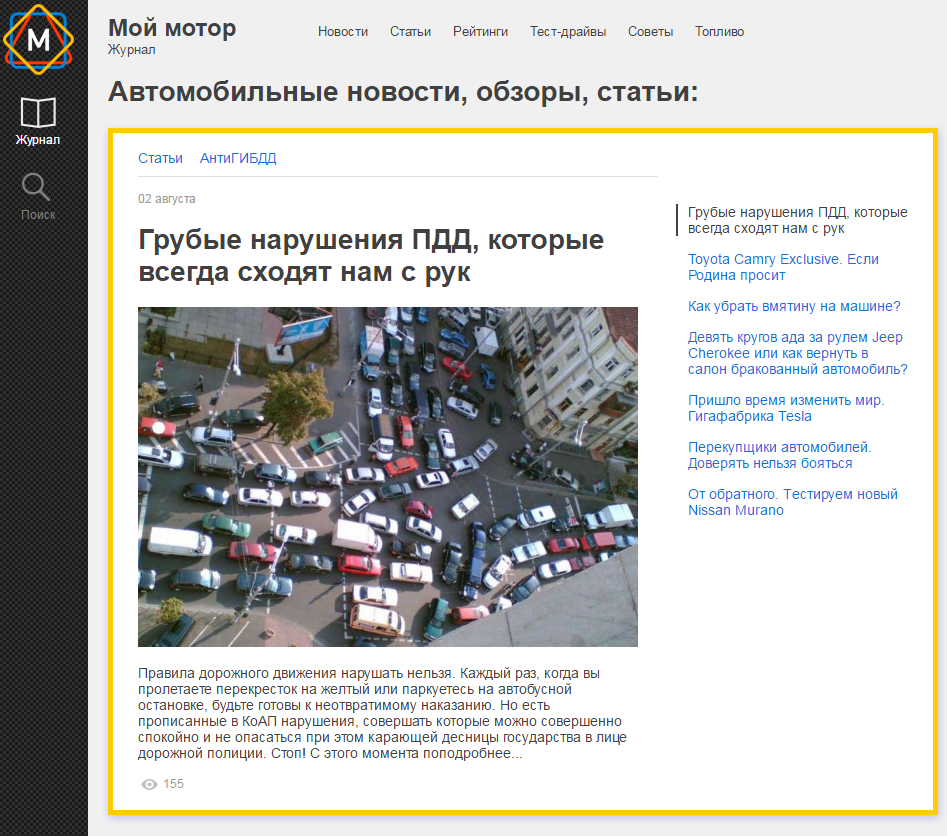The image size is (947, 836).
Task: Open the Советы menu item
Action: (x=650, y=31)
